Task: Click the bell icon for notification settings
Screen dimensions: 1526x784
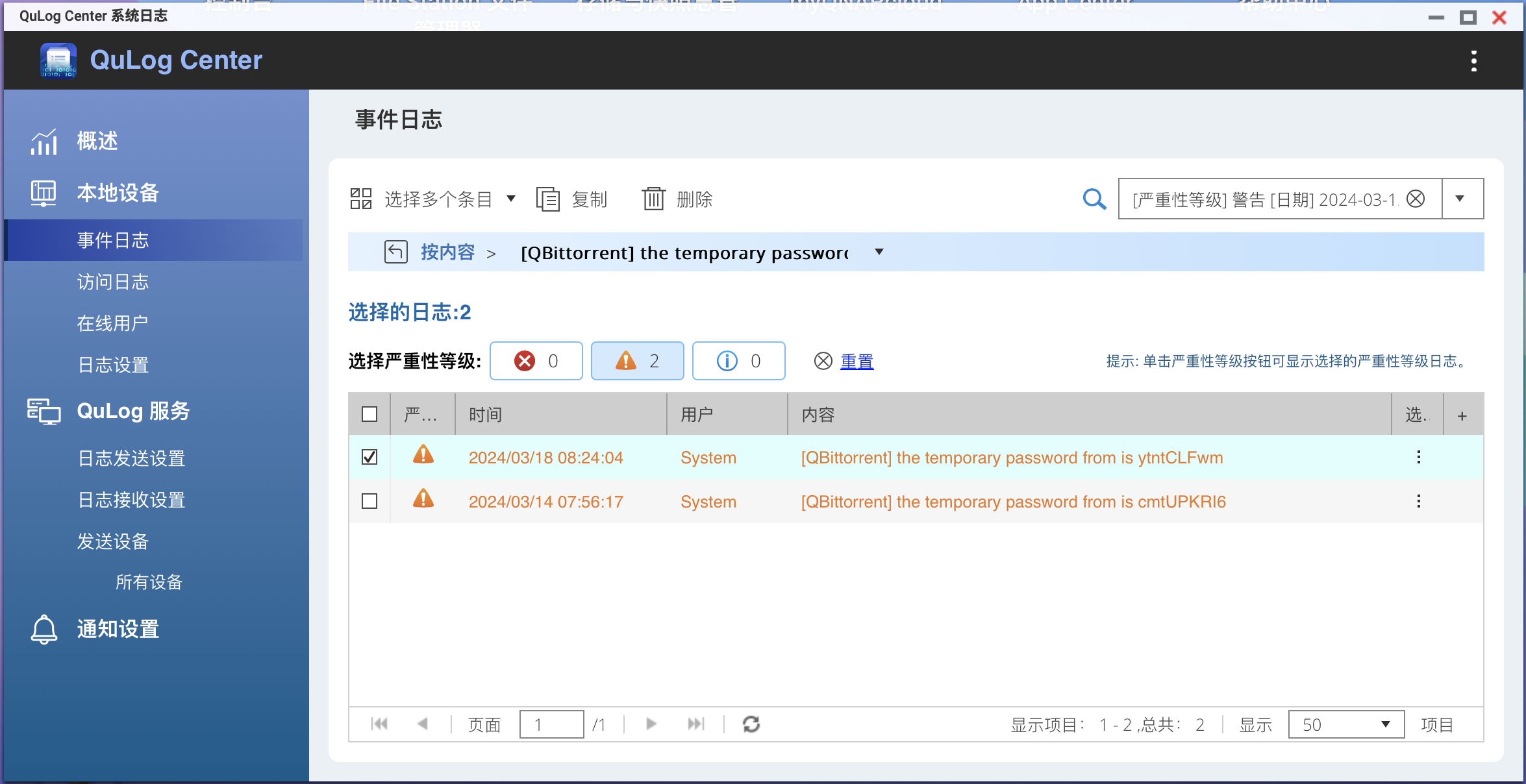Action: pos(44,629)
